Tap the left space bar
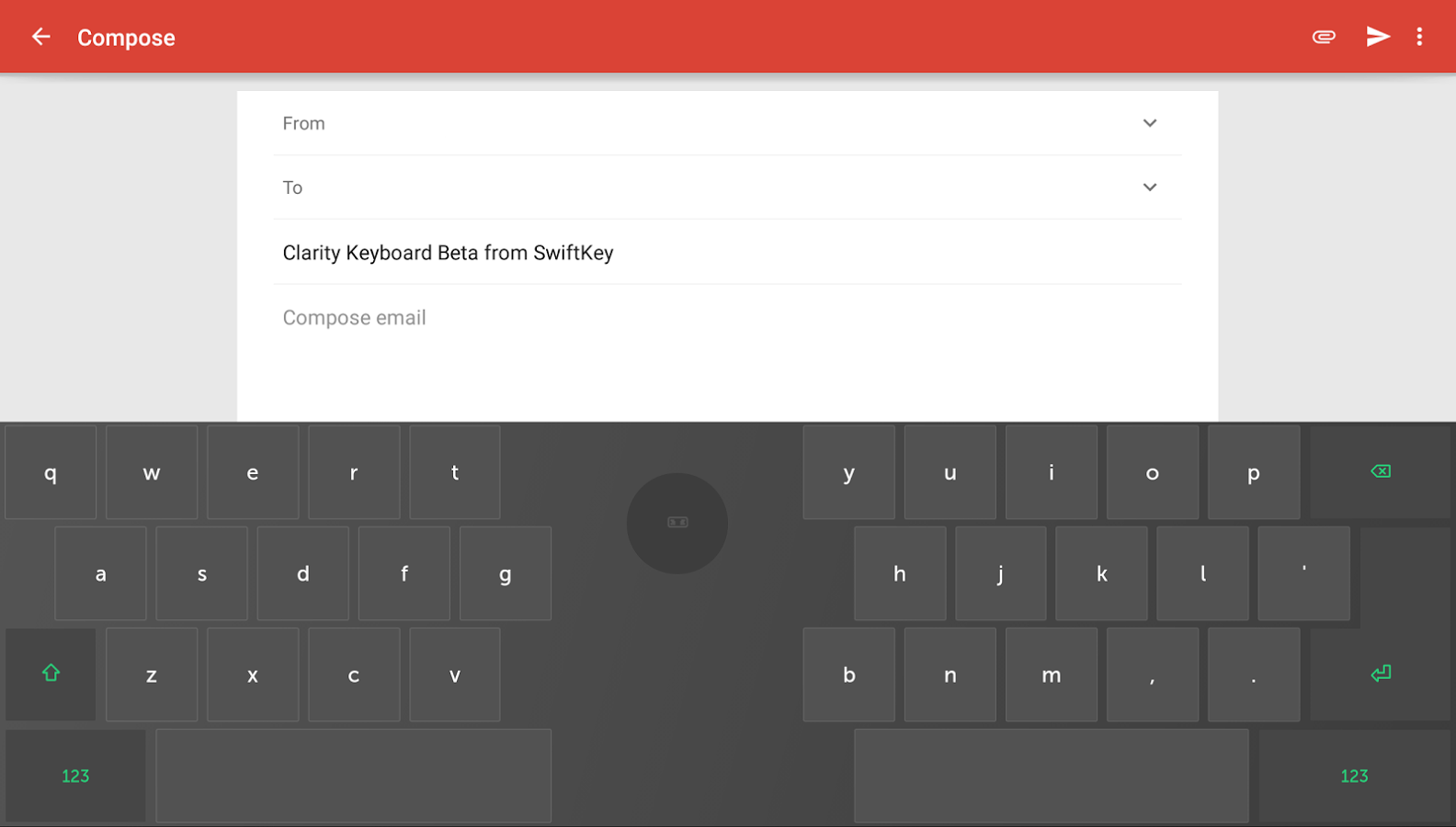The image size is (1456, 827). [x=354, y=776]
